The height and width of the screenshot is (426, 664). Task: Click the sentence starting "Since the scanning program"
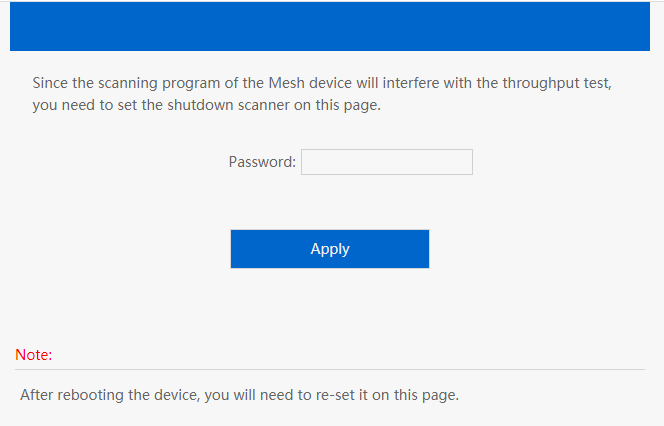click(321, 82)
